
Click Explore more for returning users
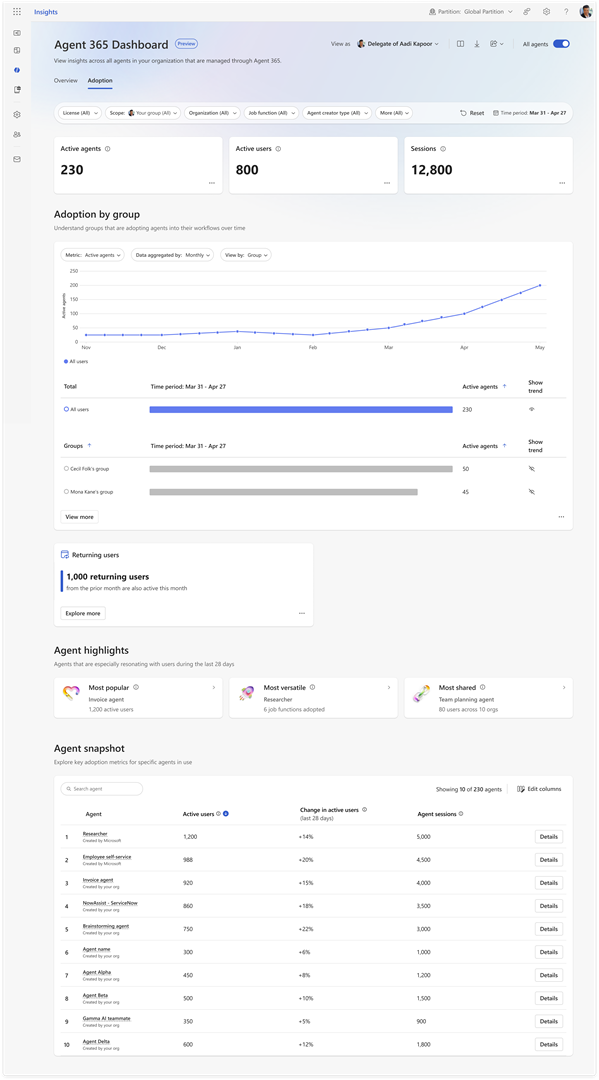point(83,613)
